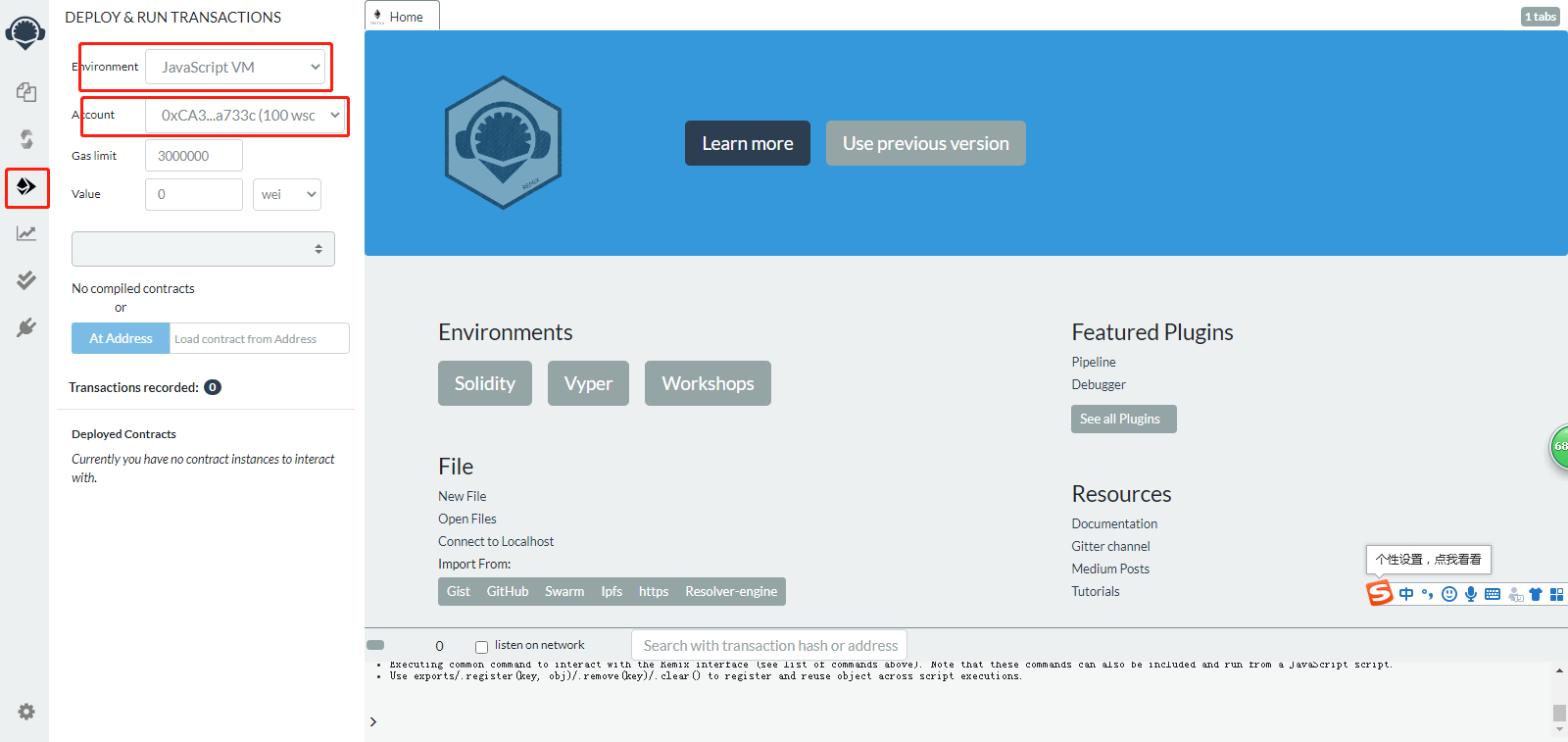The width and height of the screenshot is (1568, 742).
Task: Open the Analysis chart icon in sidebar
Action: 26,233
